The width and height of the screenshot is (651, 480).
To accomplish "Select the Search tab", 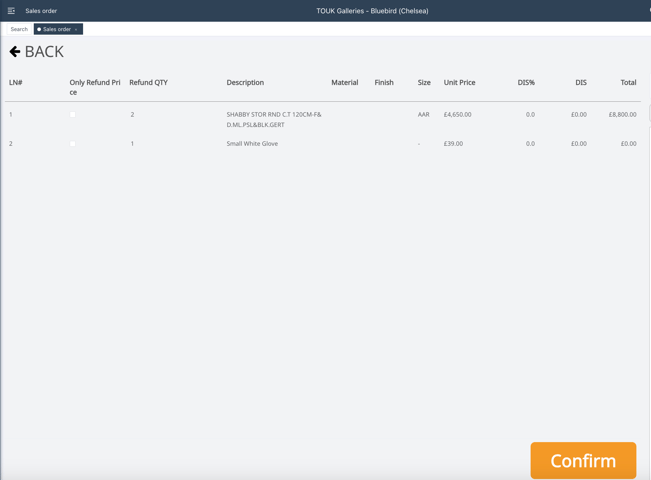I will pyautogui.click(x=19, y=30).
